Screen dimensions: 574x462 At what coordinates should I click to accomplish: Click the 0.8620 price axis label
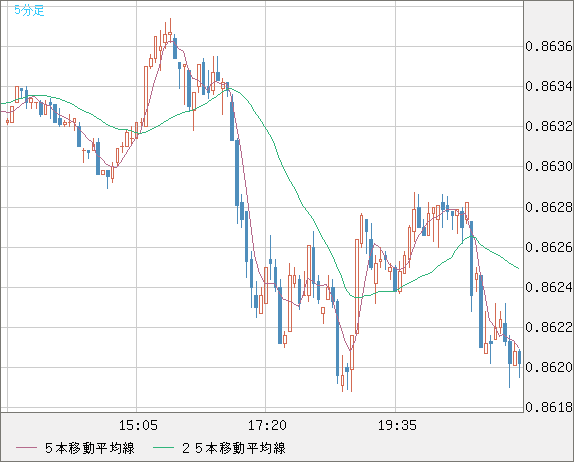click(x=549, y=367)
